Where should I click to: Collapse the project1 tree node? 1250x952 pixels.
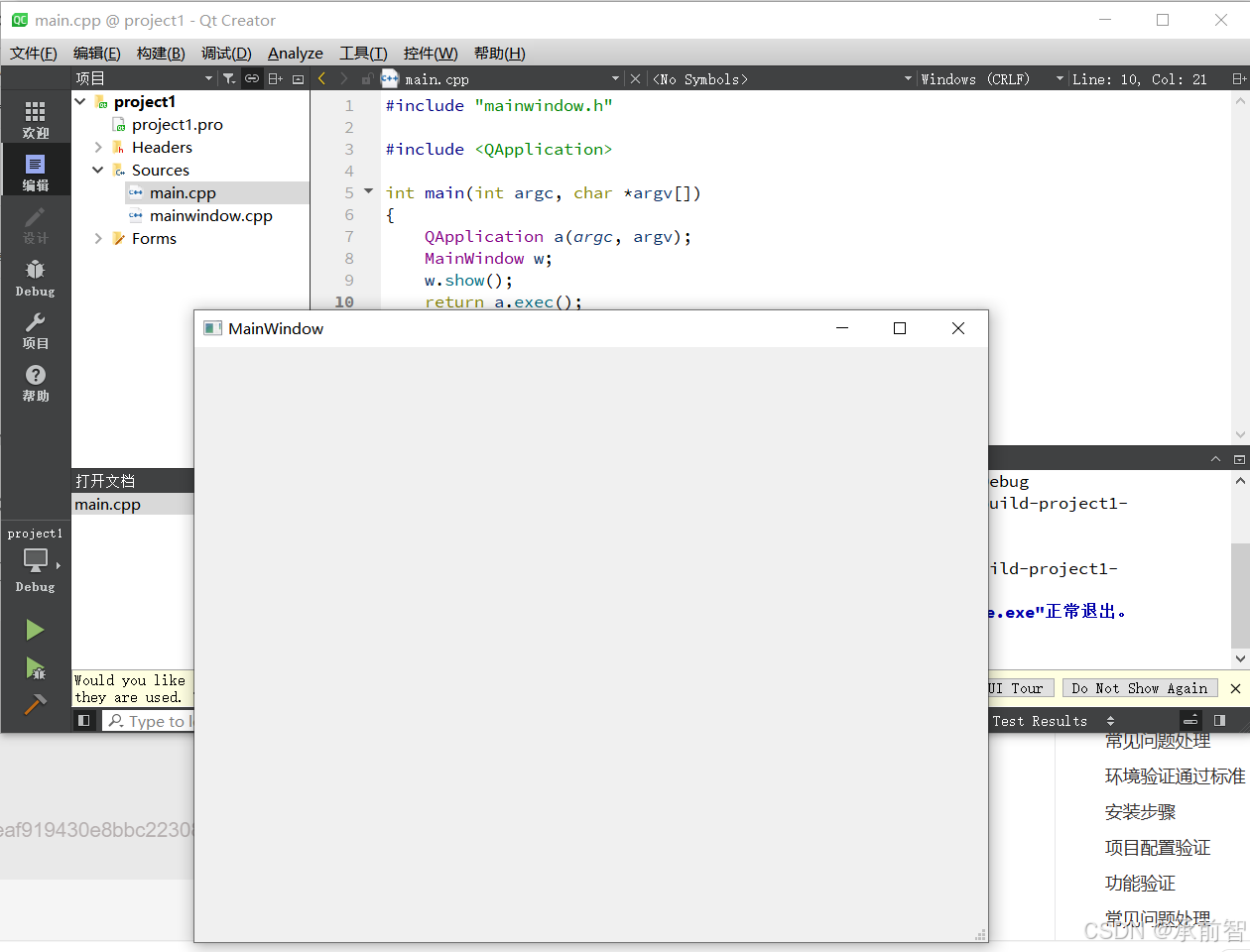pos(80,101)
